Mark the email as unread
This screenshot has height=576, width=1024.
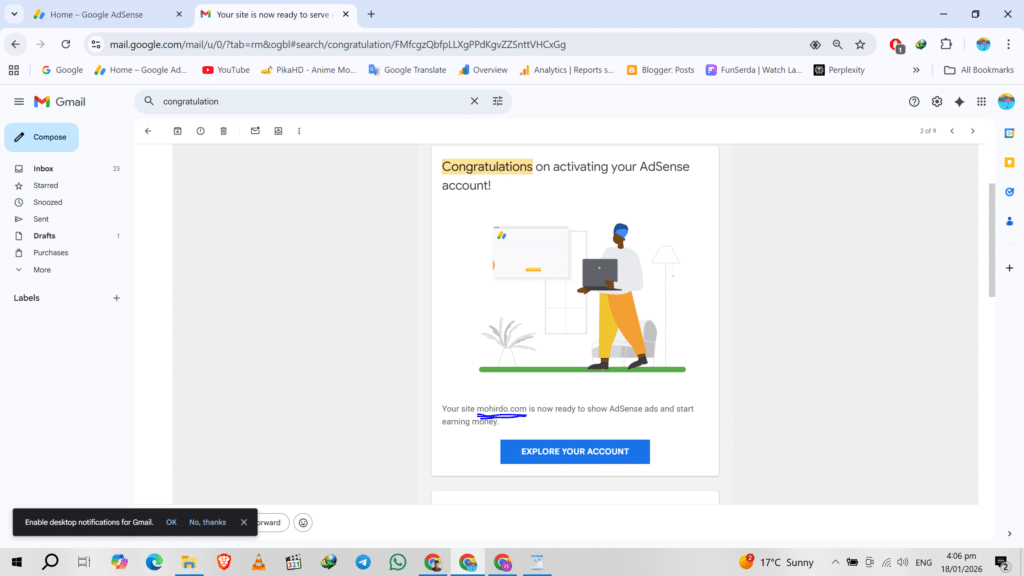(255, 131)
